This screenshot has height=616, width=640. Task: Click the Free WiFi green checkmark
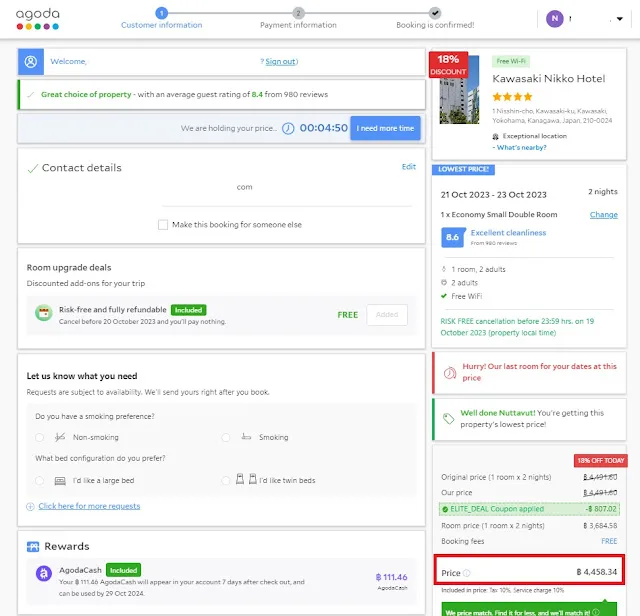pyautogui.click(x=444, y=296)
